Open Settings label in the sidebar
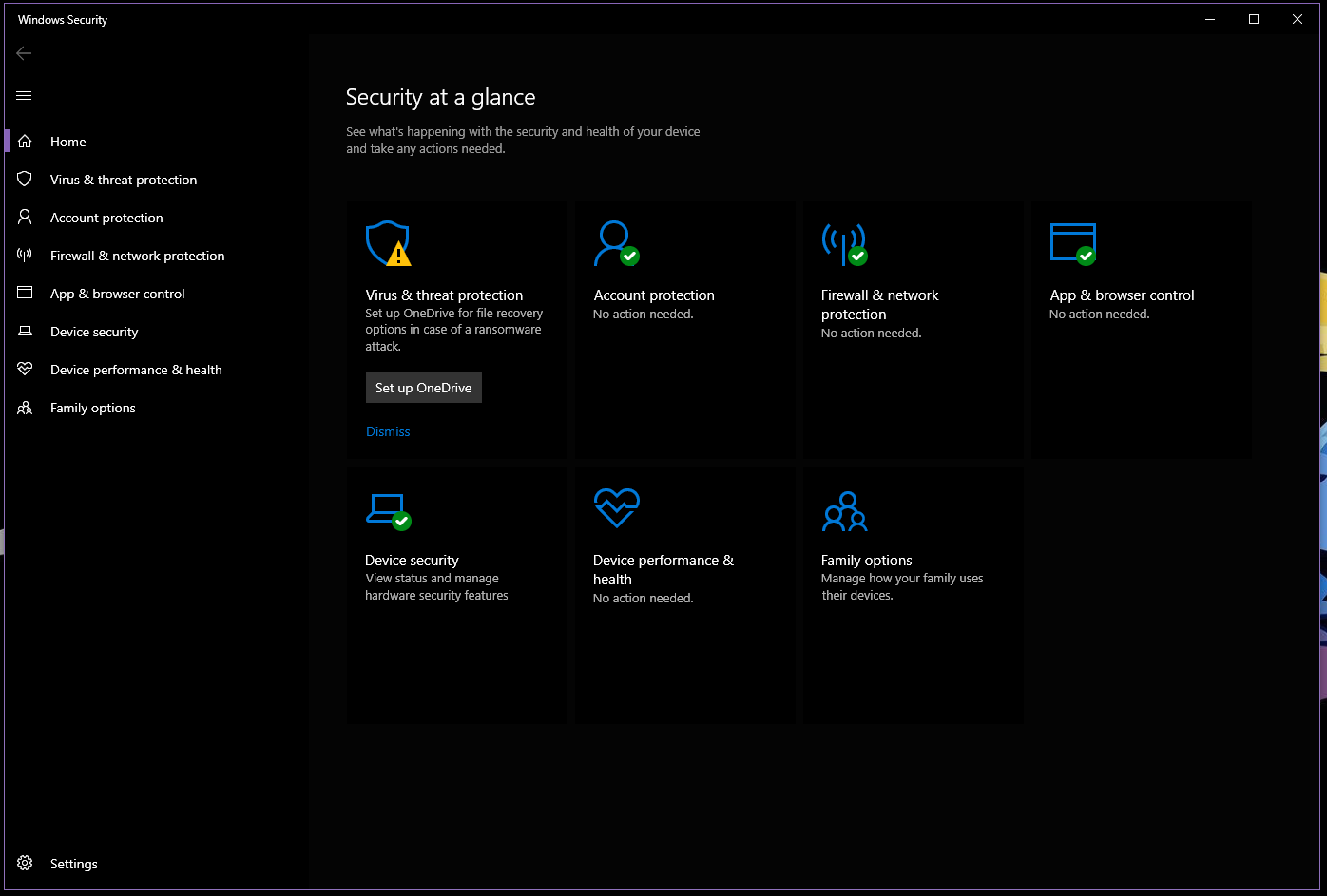 tap(74, 864)
